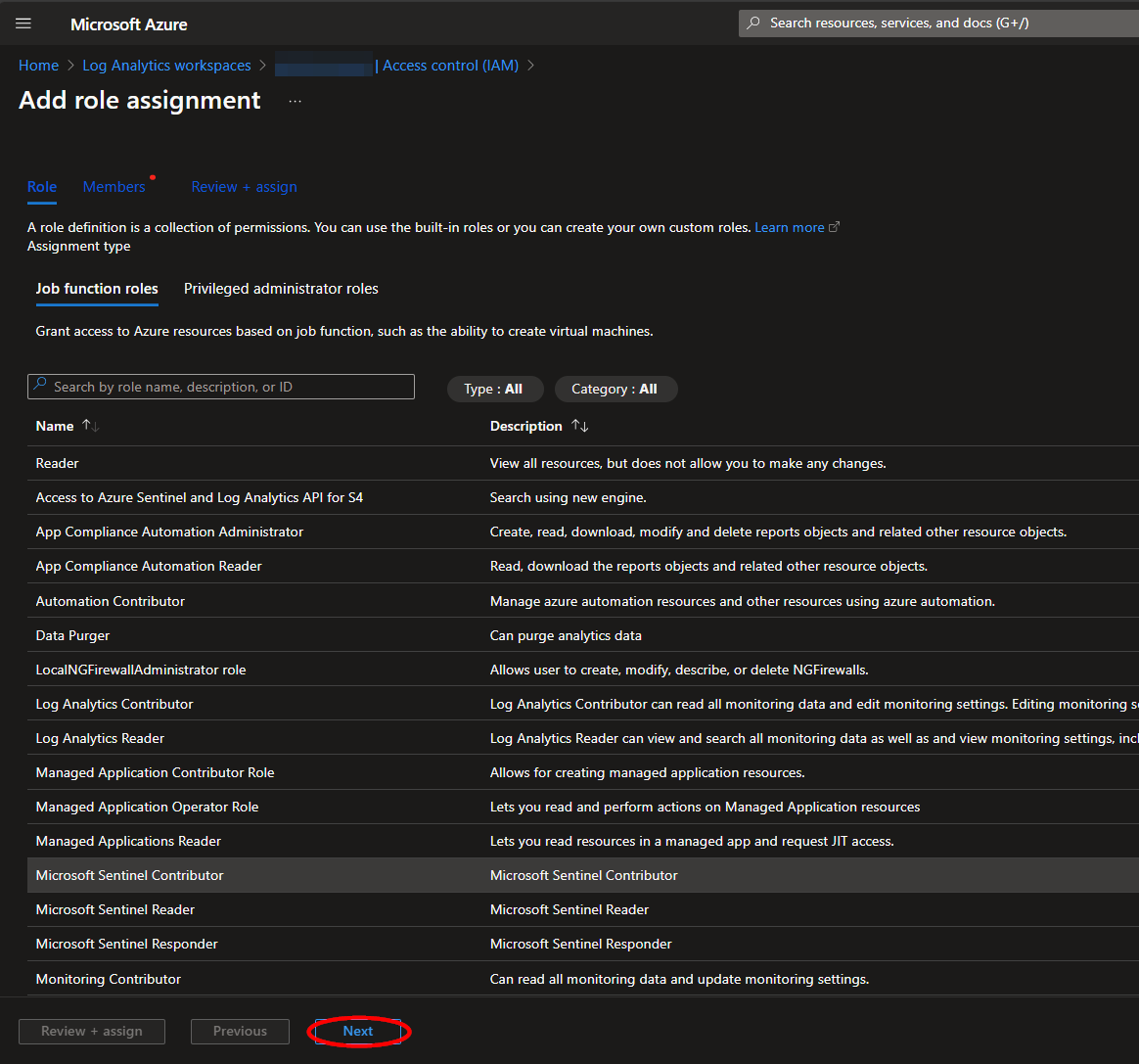Select LocalNGFirewallAdministrator role
Viewport: 1139px width, 1064px height.
[x=582, y=670]
